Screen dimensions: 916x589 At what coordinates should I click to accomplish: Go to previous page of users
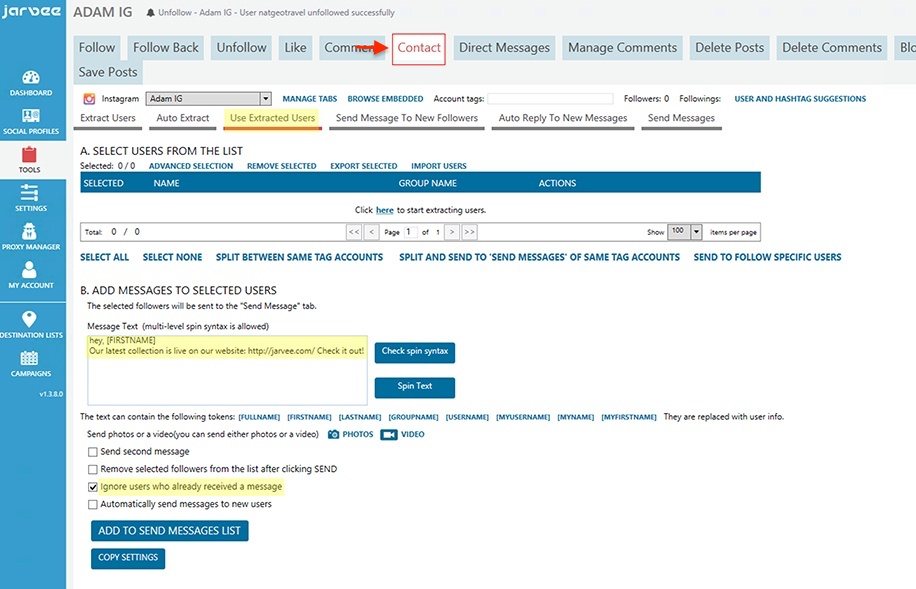(371, 232)
